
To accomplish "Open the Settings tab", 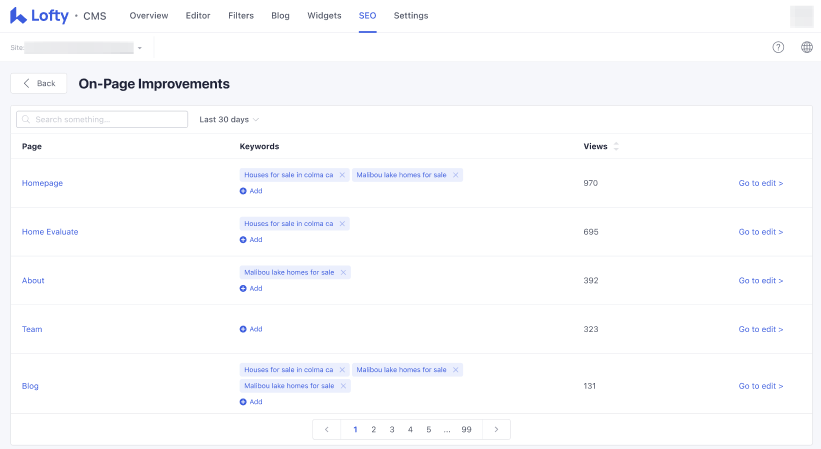I will click(411, 16).
